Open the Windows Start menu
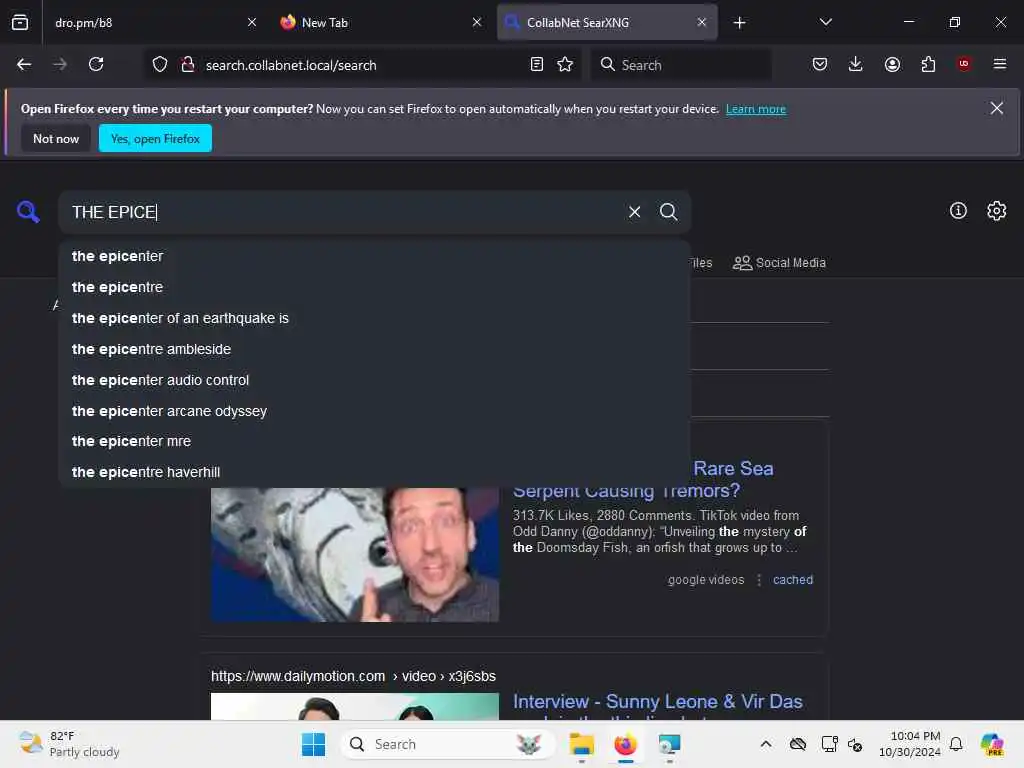 (x=313, y=744)
